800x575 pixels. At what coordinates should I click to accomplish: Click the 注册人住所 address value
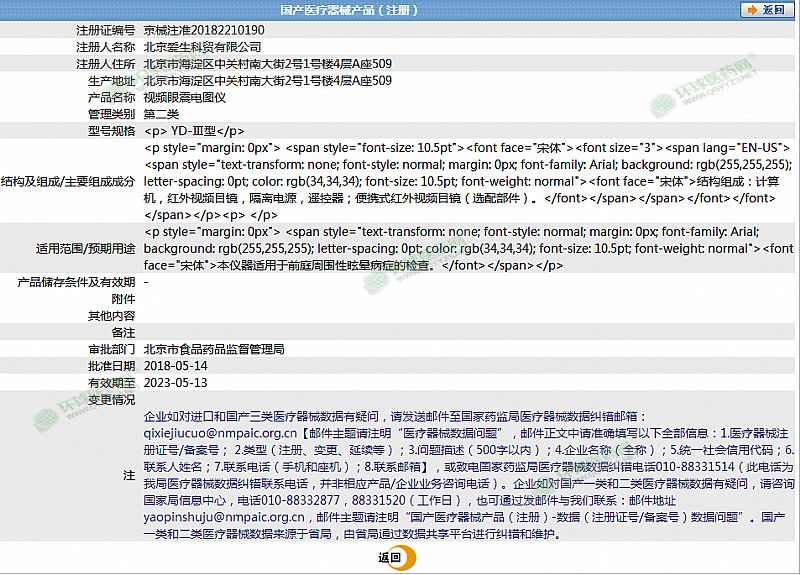point(267,64)
